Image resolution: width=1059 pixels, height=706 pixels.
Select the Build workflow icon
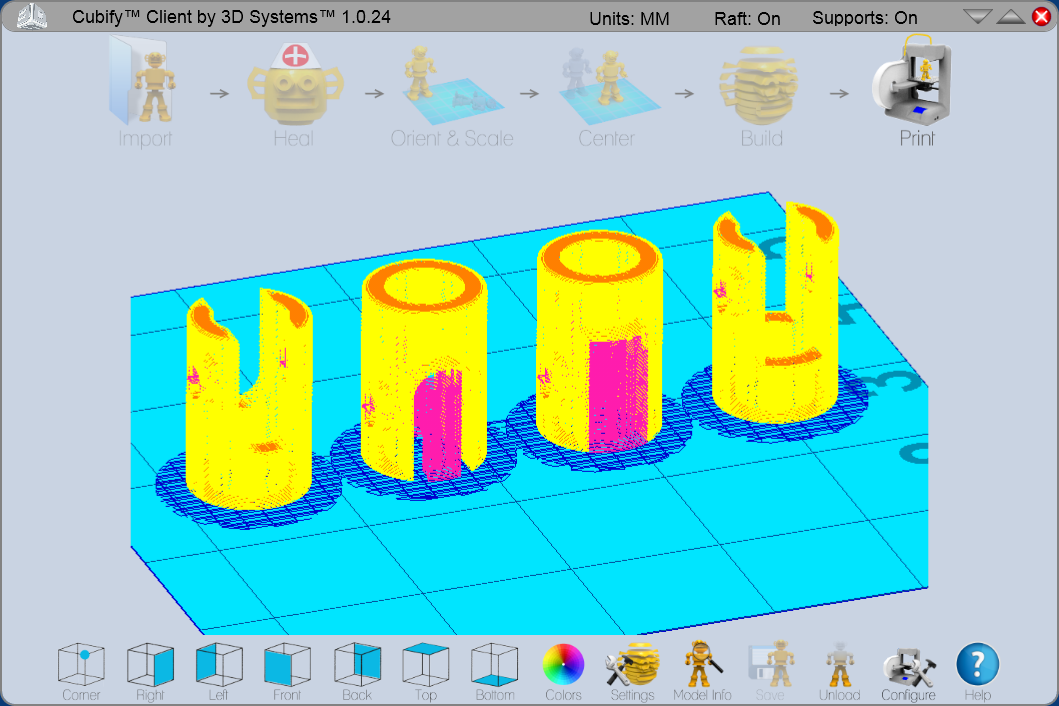click(x=760, y=90)
